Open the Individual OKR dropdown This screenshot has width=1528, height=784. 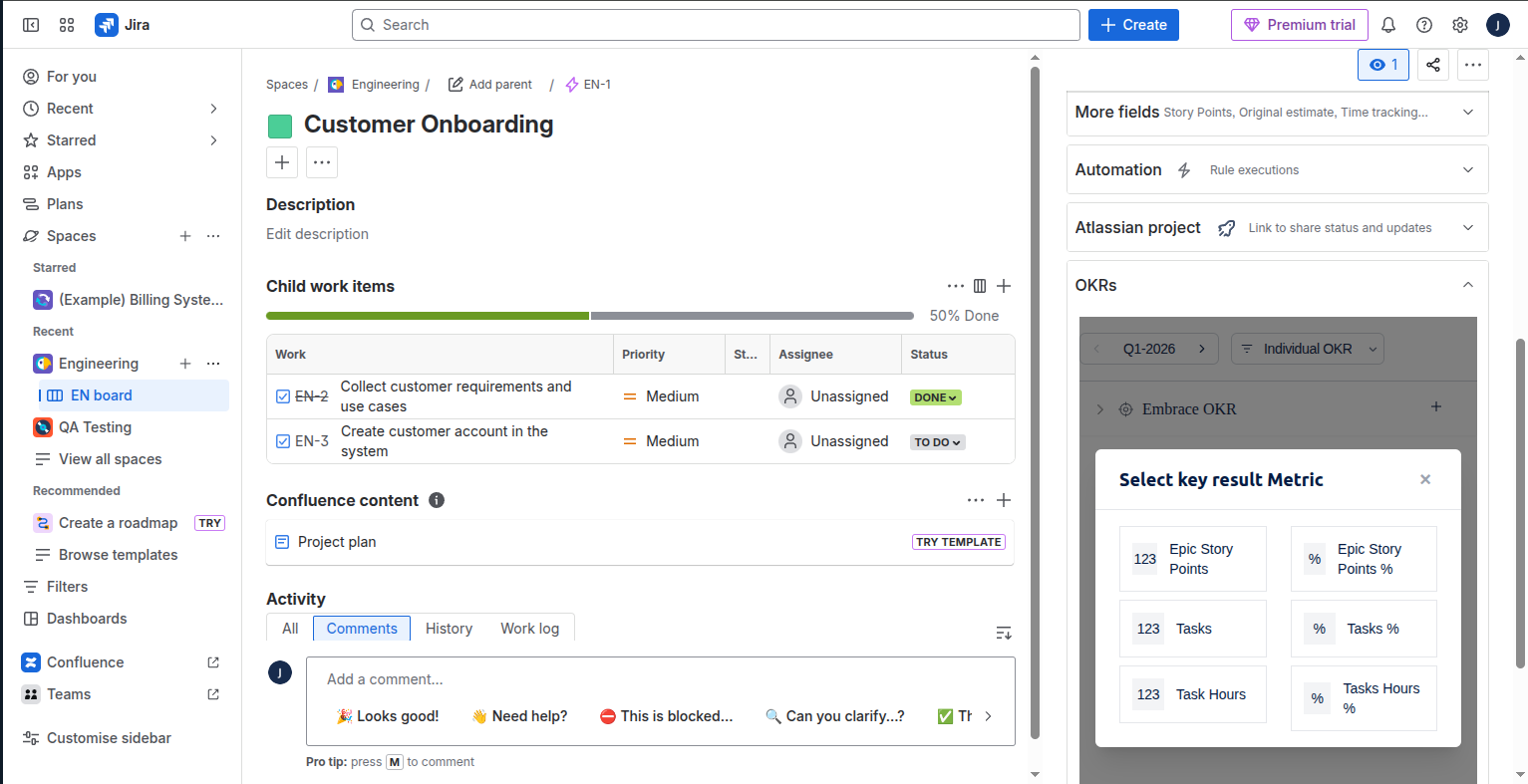1308,349
